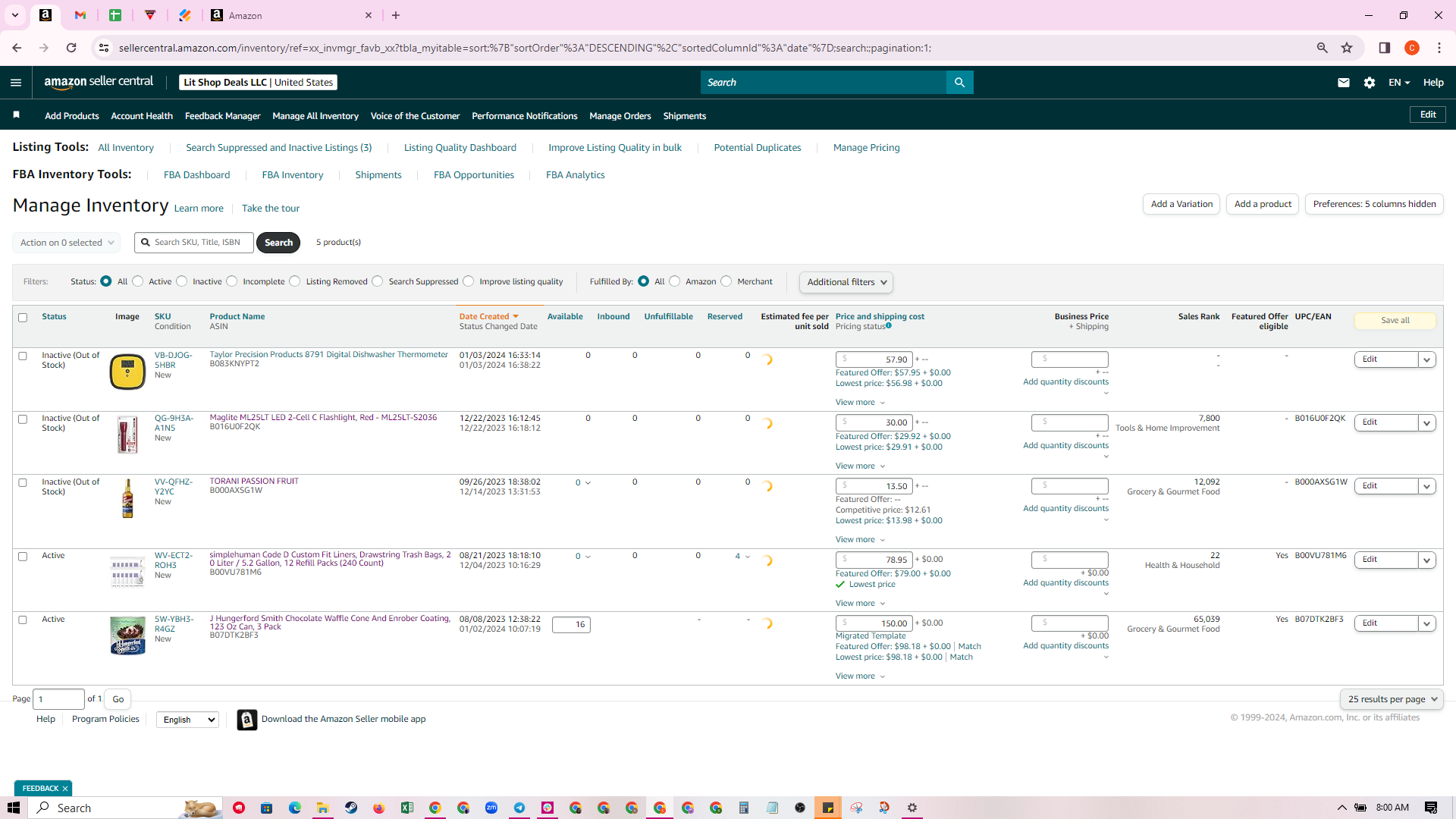
Task: Switch to the Gmail pinned tab
Action: [80, 15]
